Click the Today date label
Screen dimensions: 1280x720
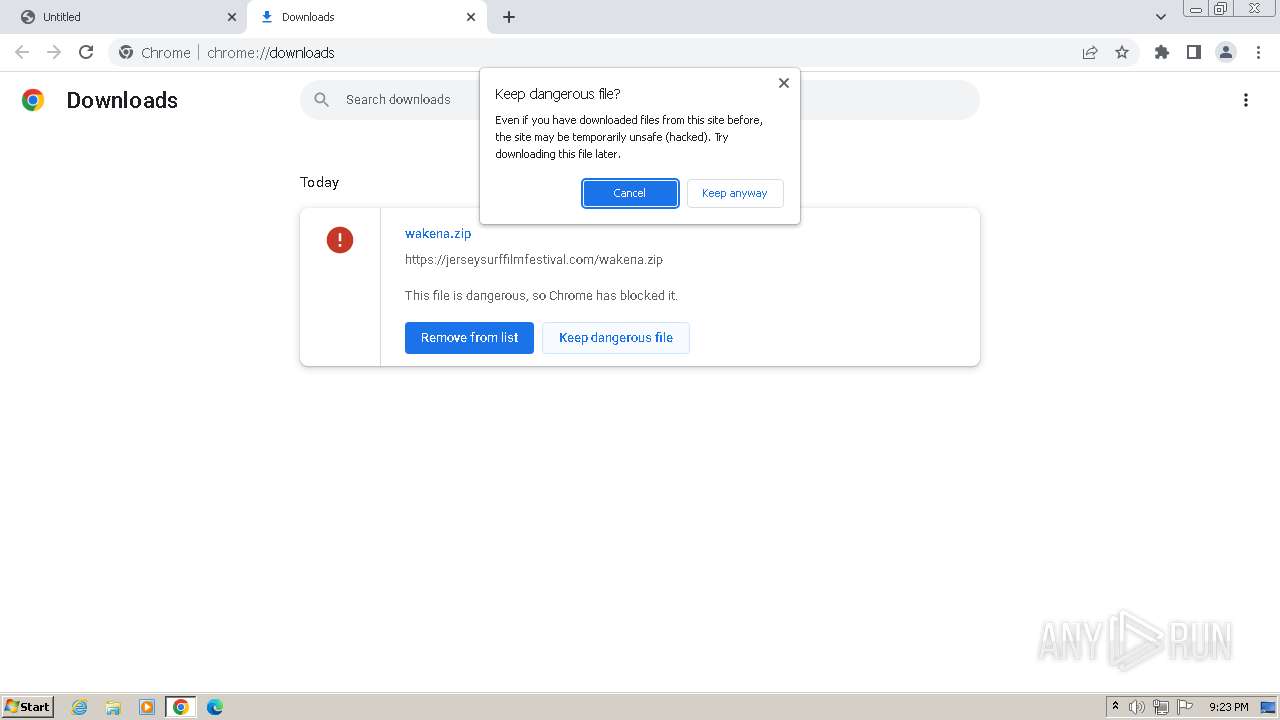tap(319, 182)
